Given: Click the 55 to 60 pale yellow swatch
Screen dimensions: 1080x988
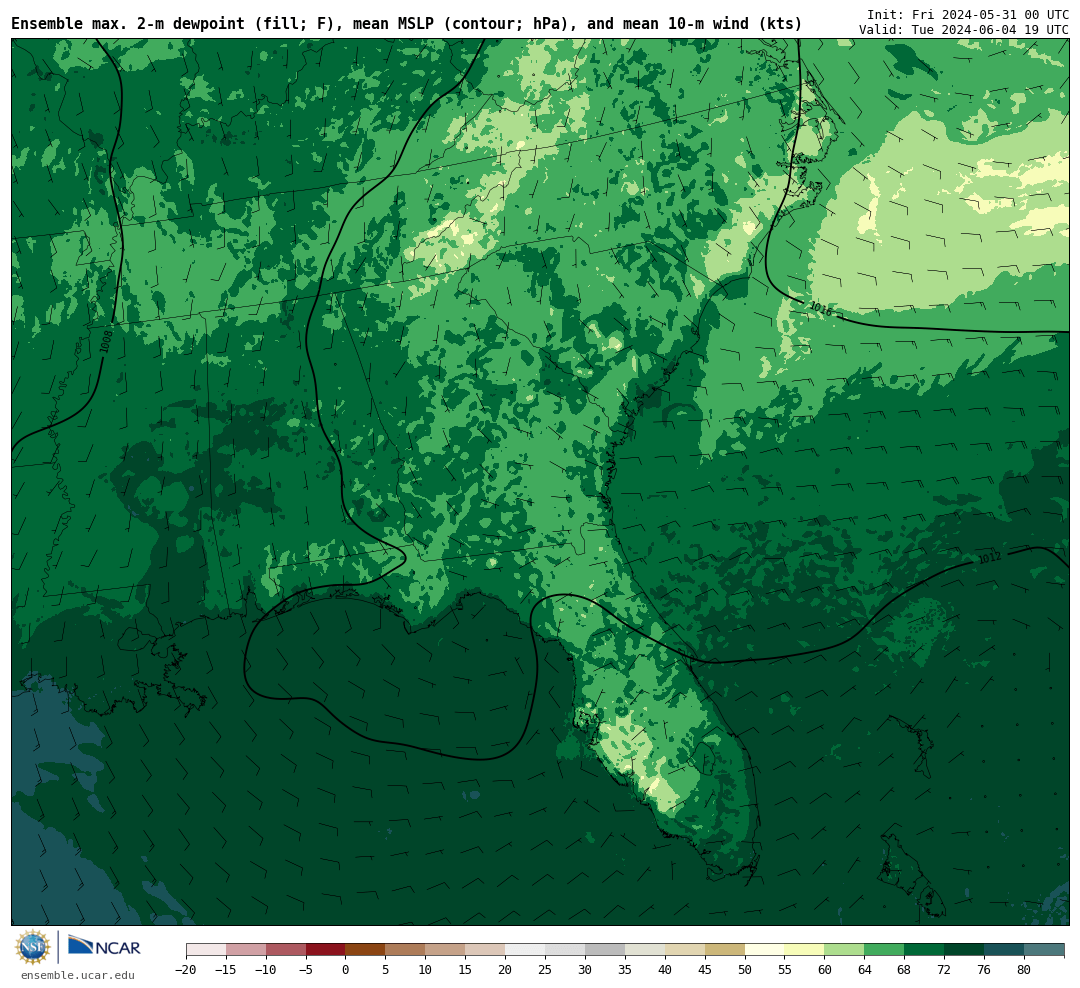Looking at the screenshot, I should pos(805,950).
